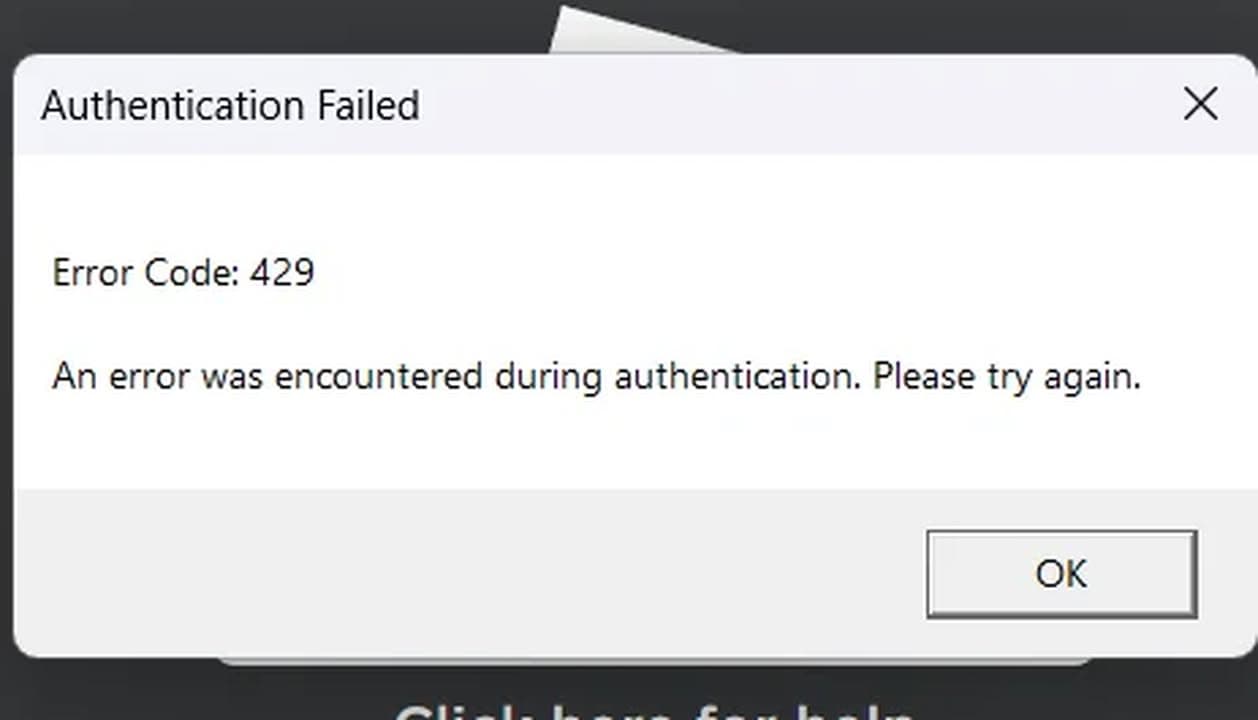Click OK to dismiss the error dialog
Screen dimensions: 1258x720
tap(1061, 574)
